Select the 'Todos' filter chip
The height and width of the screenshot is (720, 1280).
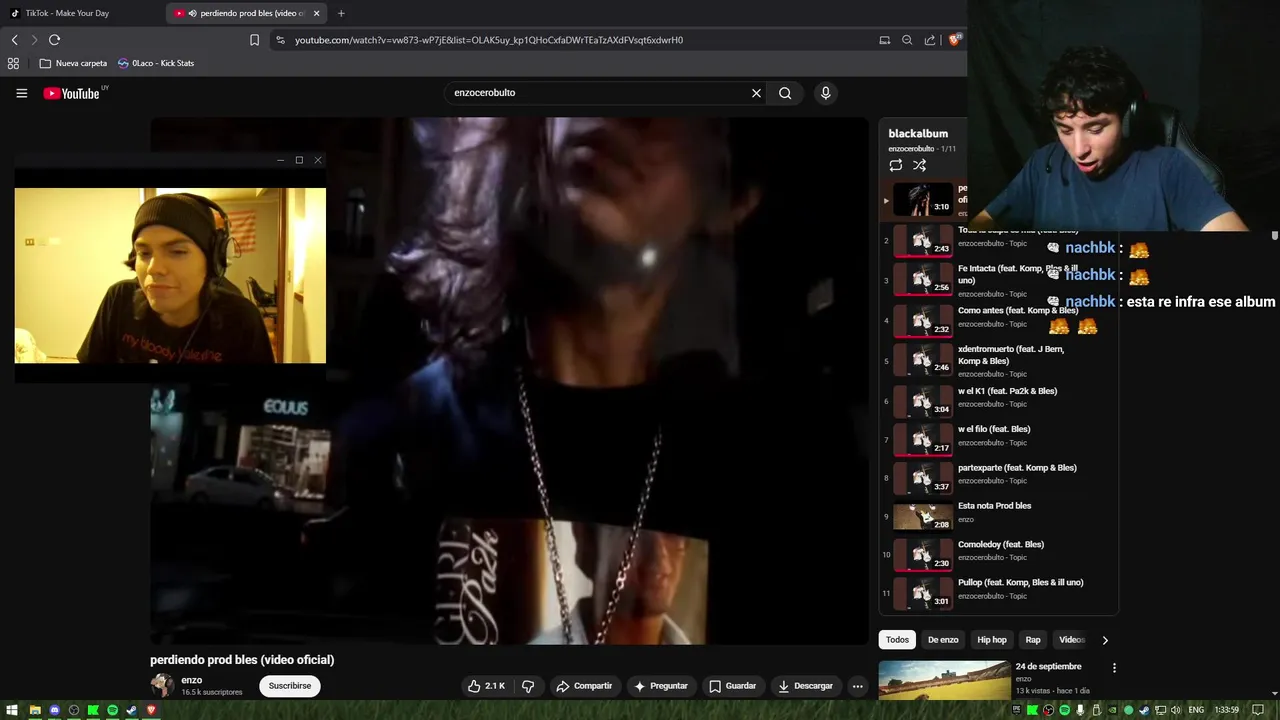897,640
